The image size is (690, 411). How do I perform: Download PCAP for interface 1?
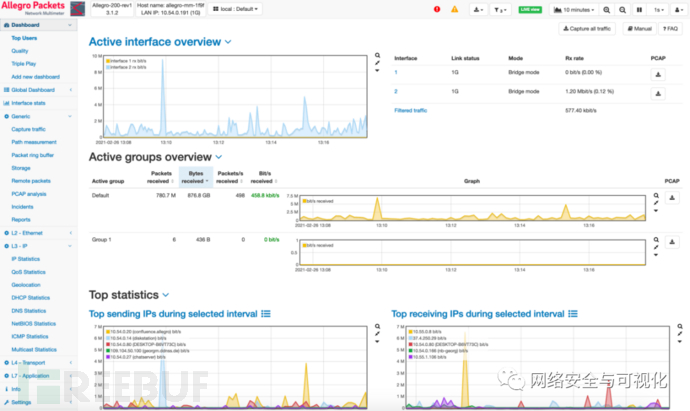658,73
